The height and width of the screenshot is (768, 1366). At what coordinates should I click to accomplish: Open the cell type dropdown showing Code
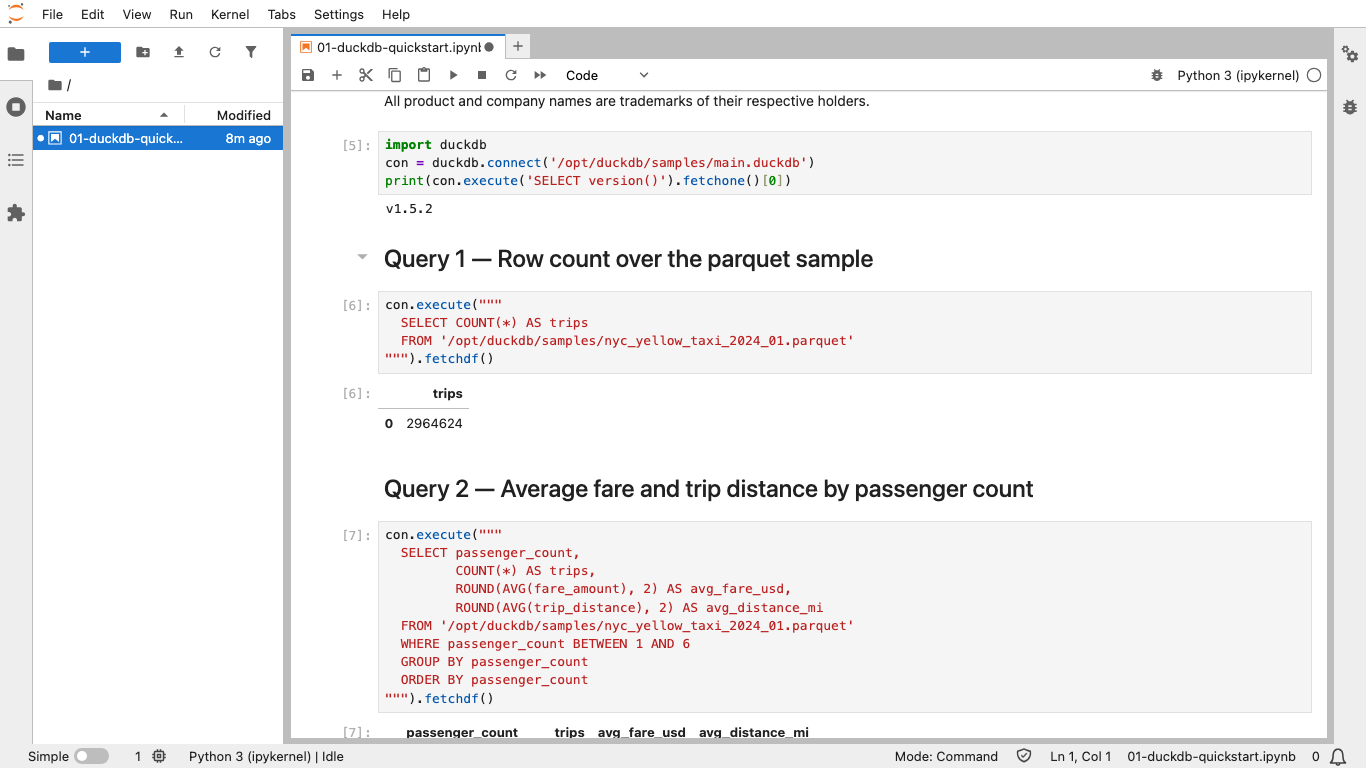point(607,75)
